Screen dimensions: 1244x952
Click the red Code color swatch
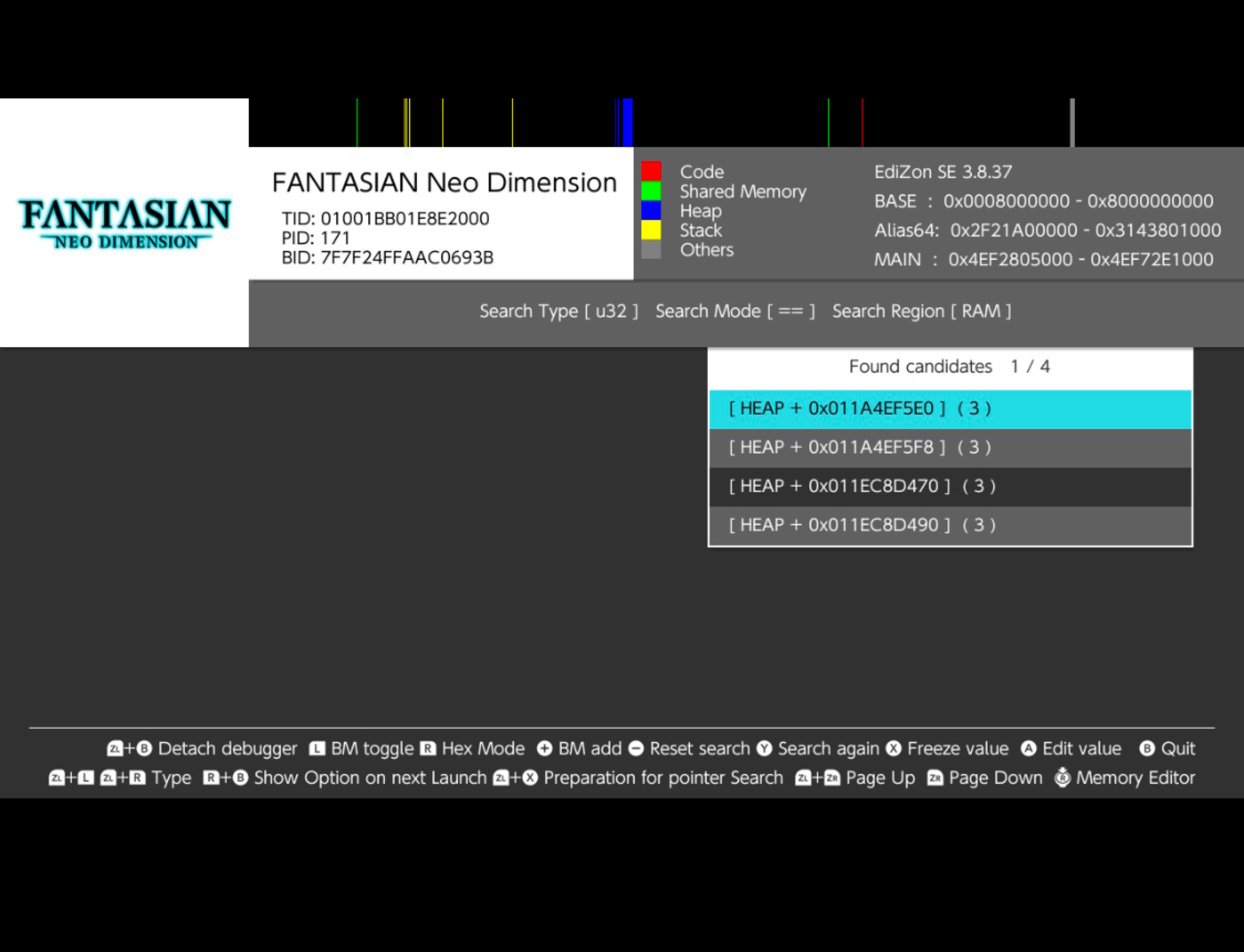pyautogui.click(x=651, y=171)
